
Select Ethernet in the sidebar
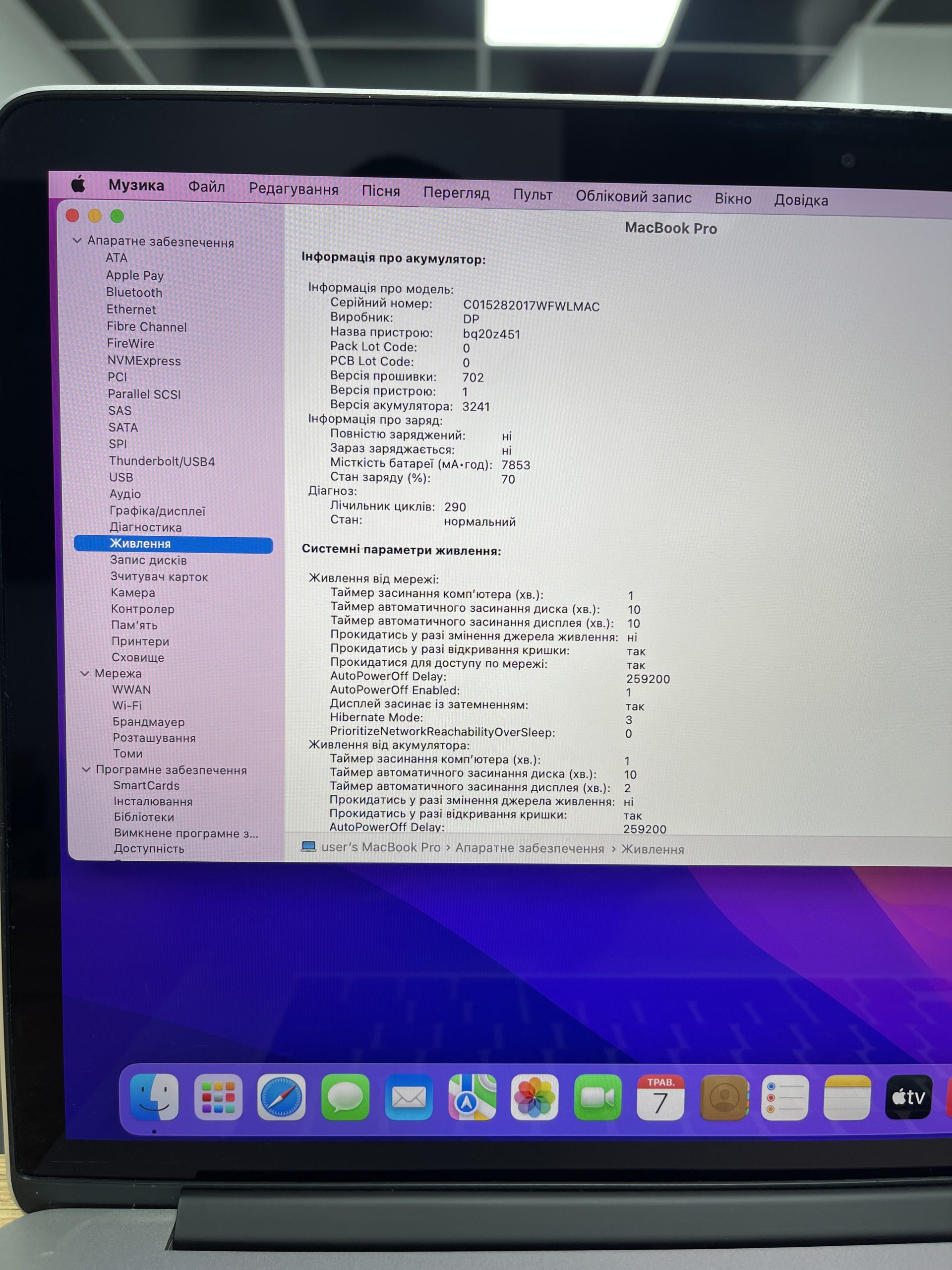click(x=131, y=310)
